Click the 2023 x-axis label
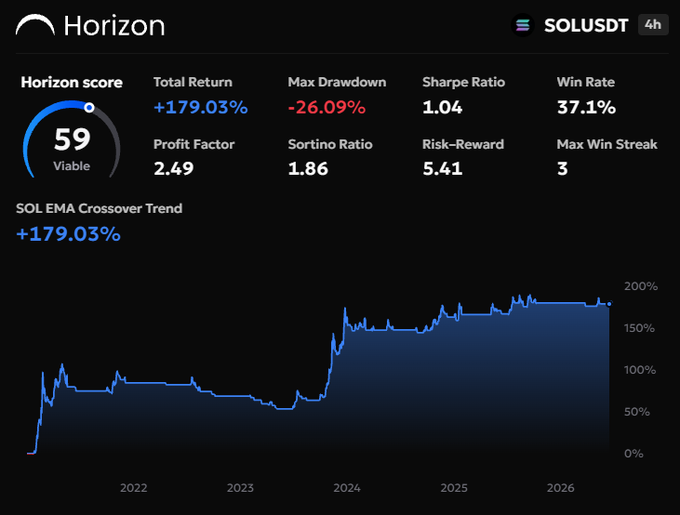 tap(240, 488)
